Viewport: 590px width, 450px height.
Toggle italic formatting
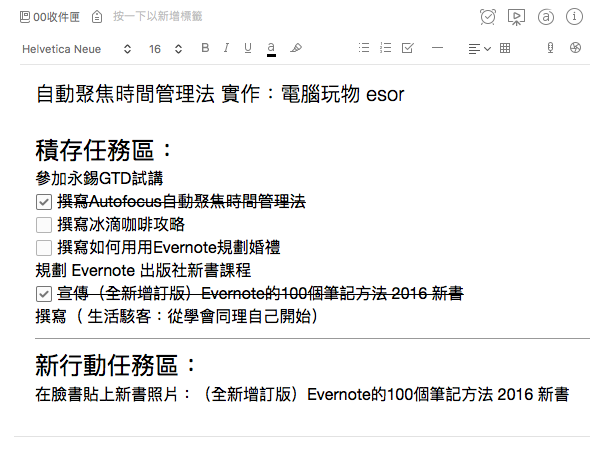[226, 48]
